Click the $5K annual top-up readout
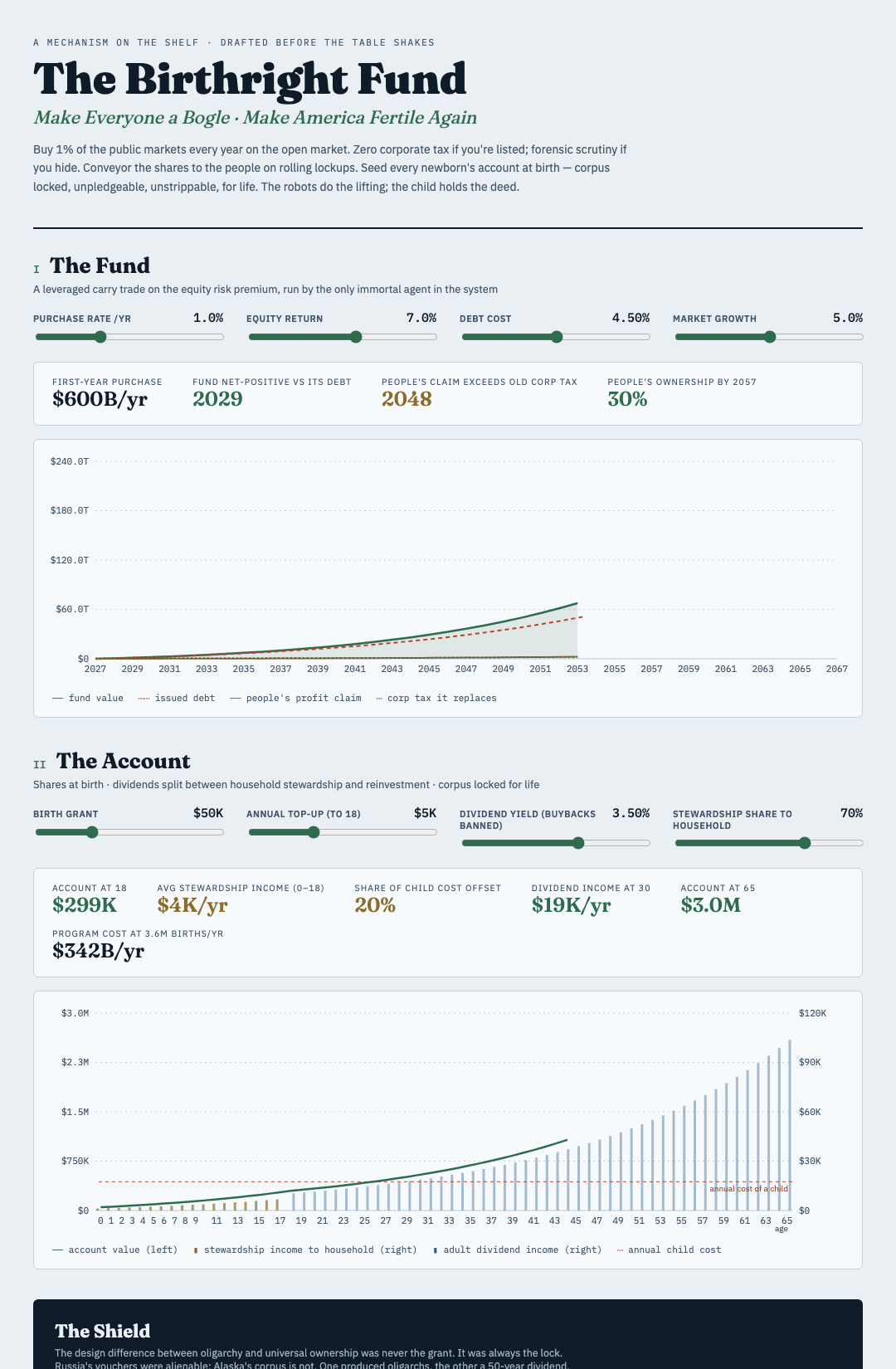896x1369 pixels. tap(425, 813)
